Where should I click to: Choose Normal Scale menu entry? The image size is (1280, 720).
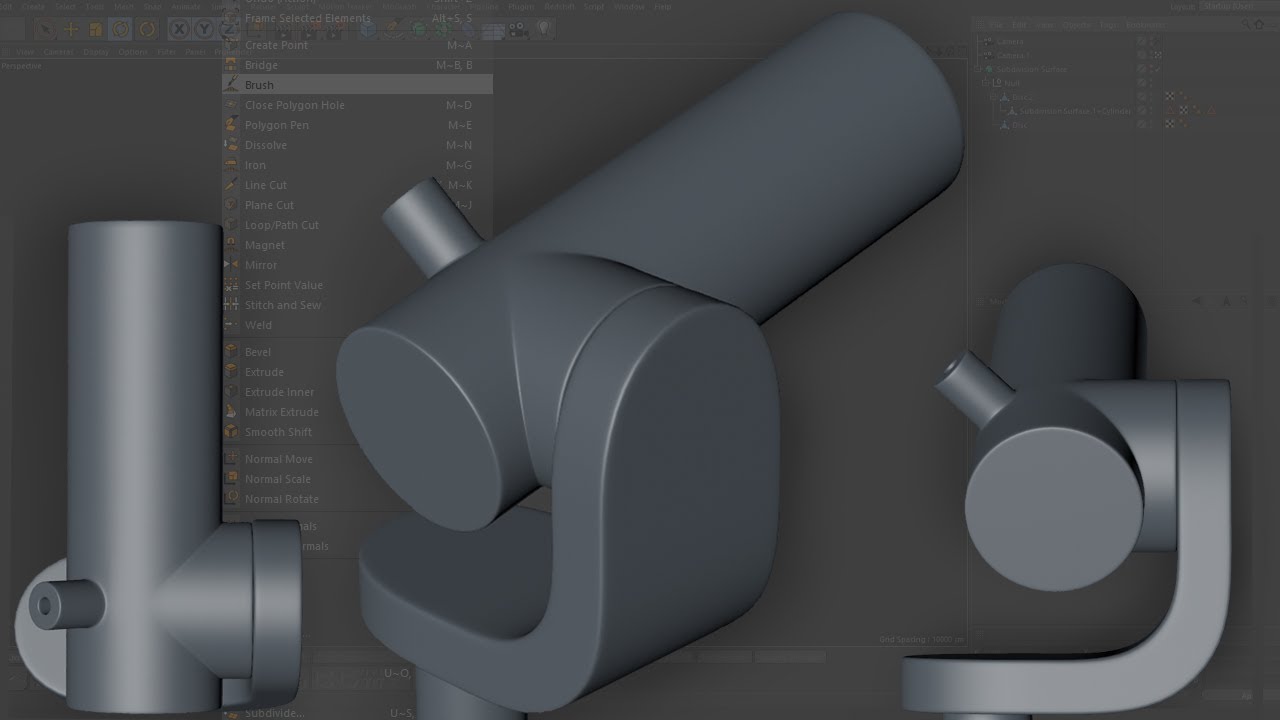tap(278, 479)
